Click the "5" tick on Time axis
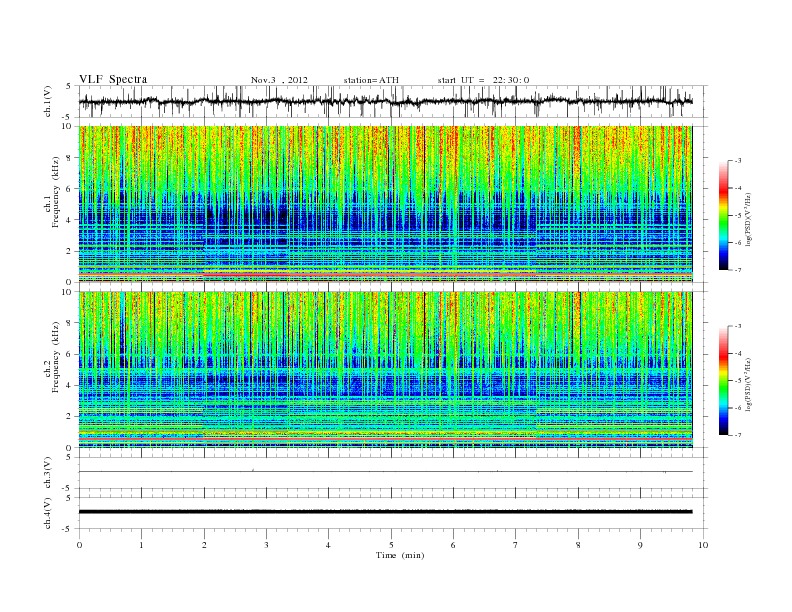 [391, 545]
